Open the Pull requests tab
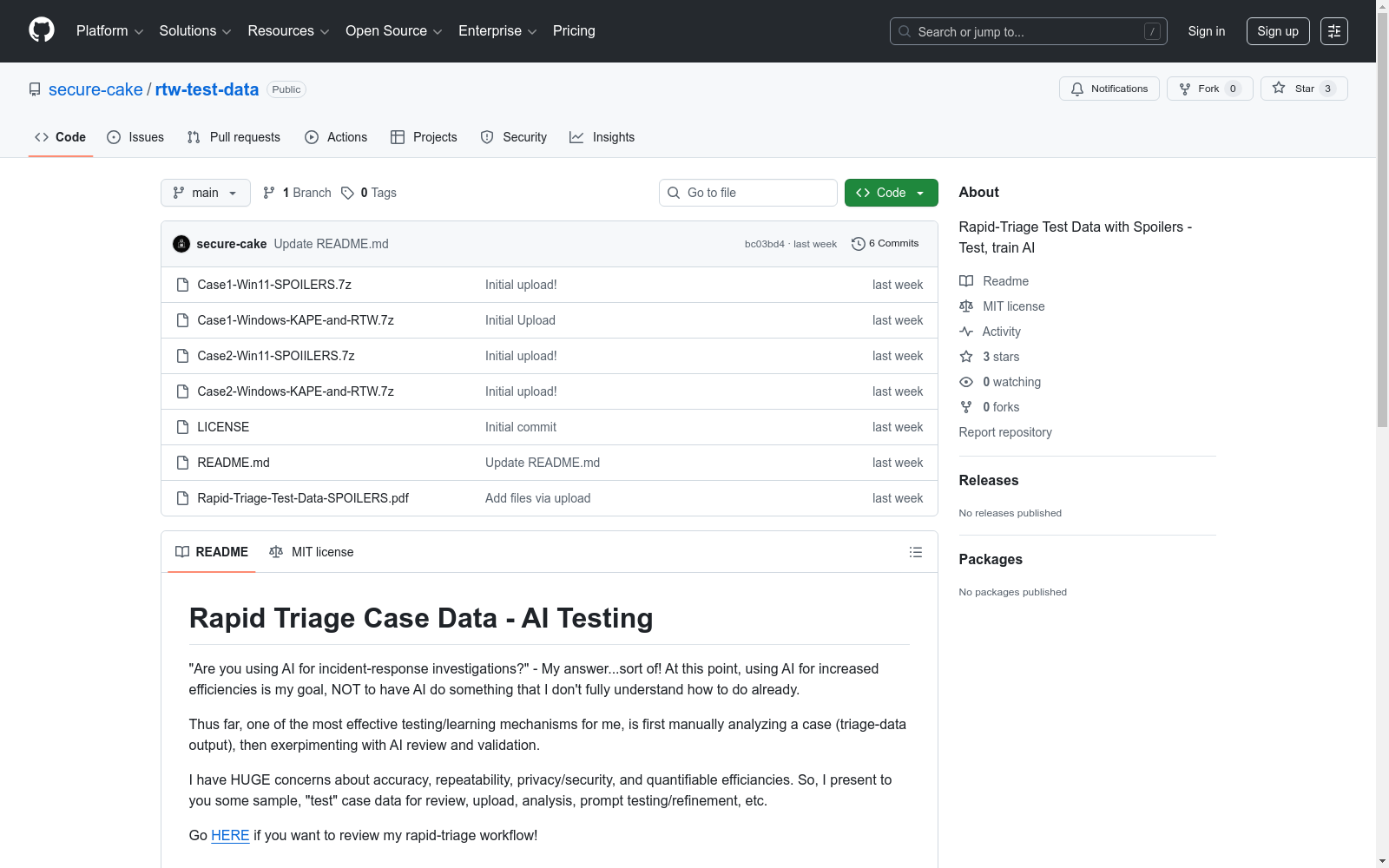Image resolution: width=1389 pixels, height=868 pixels. click(234, 137)
